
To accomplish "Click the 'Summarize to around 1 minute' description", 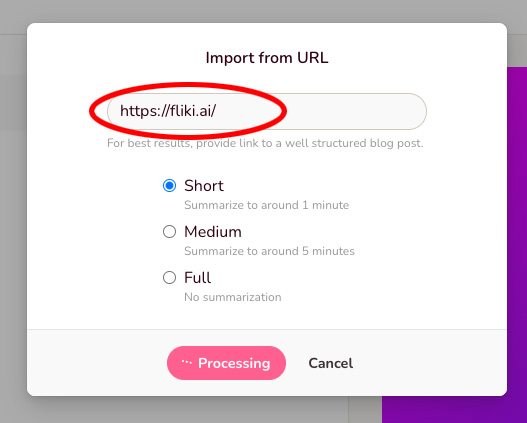I will tap(267, 205).
